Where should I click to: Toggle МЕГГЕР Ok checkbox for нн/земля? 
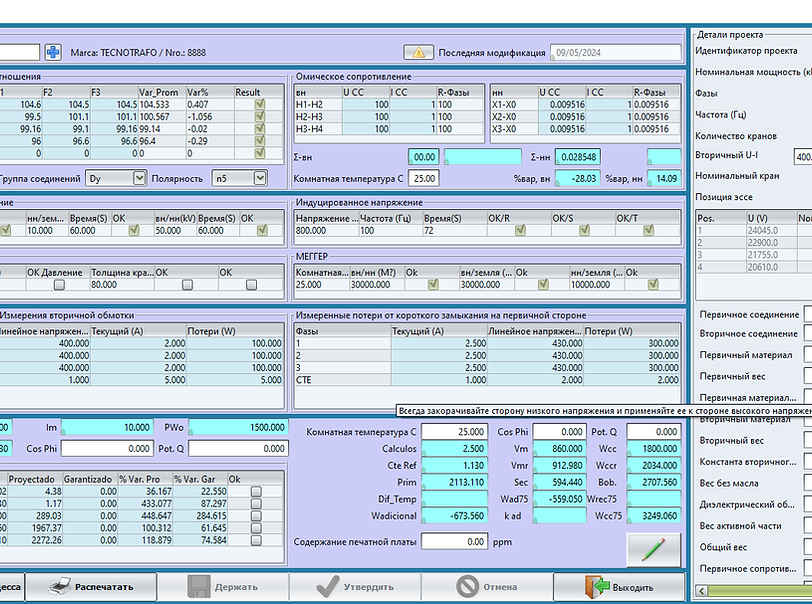(653, 284)
